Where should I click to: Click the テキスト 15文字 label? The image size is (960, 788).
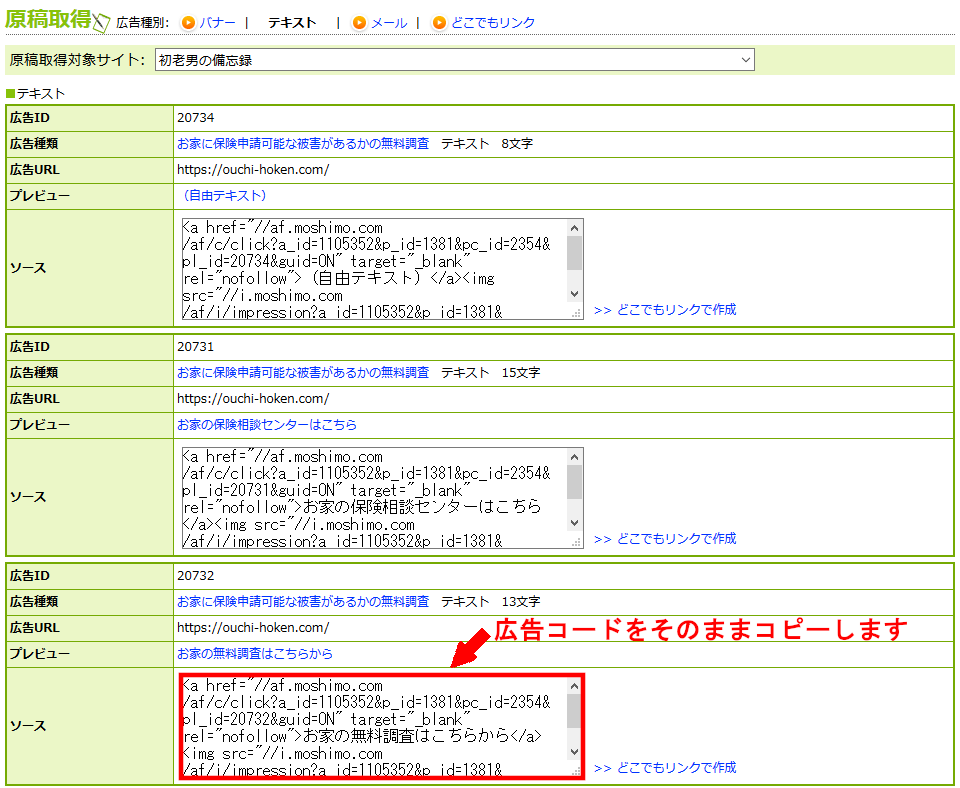(x=490, y=373)
